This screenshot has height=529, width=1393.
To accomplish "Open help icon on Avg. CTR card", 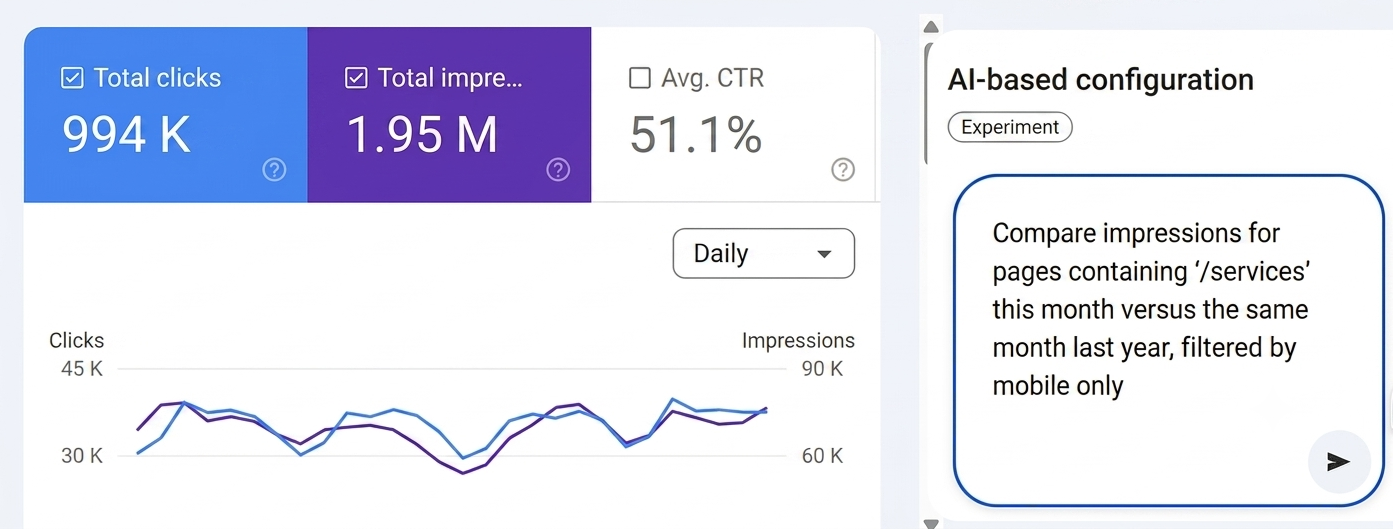I will point(843,170).
